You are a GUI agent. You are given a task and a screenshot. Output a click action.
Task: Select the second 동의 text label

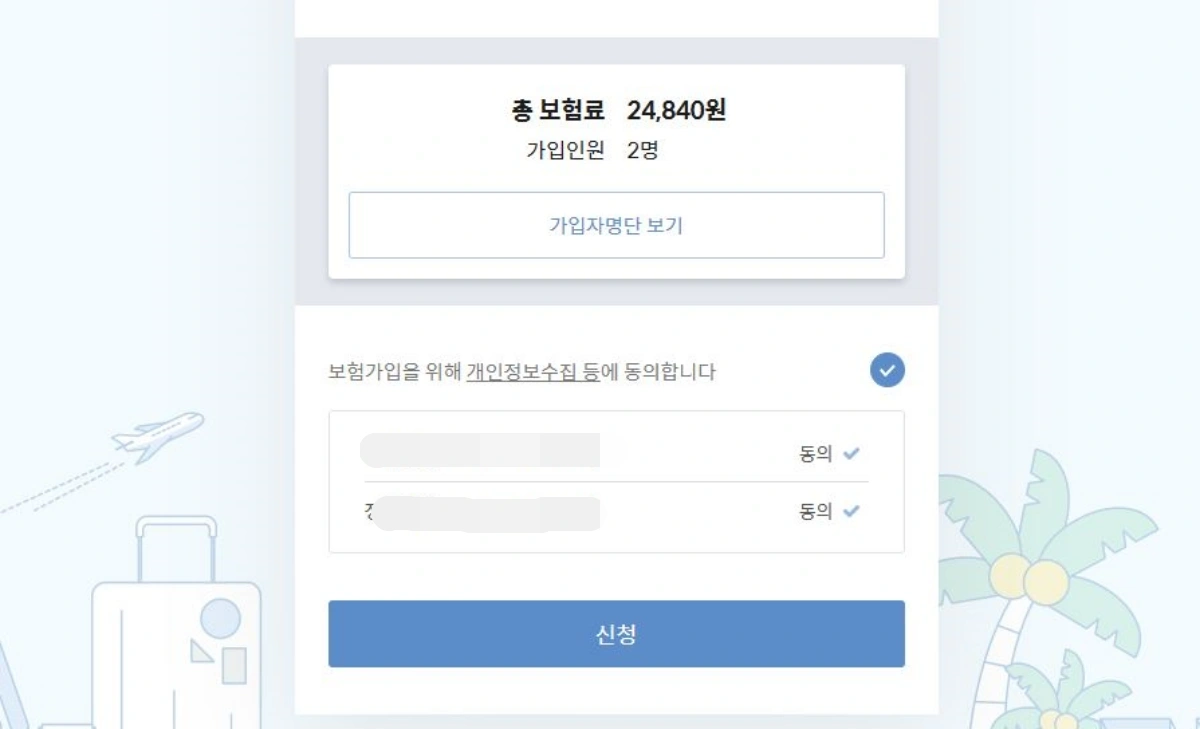click(x=816, y=510)
